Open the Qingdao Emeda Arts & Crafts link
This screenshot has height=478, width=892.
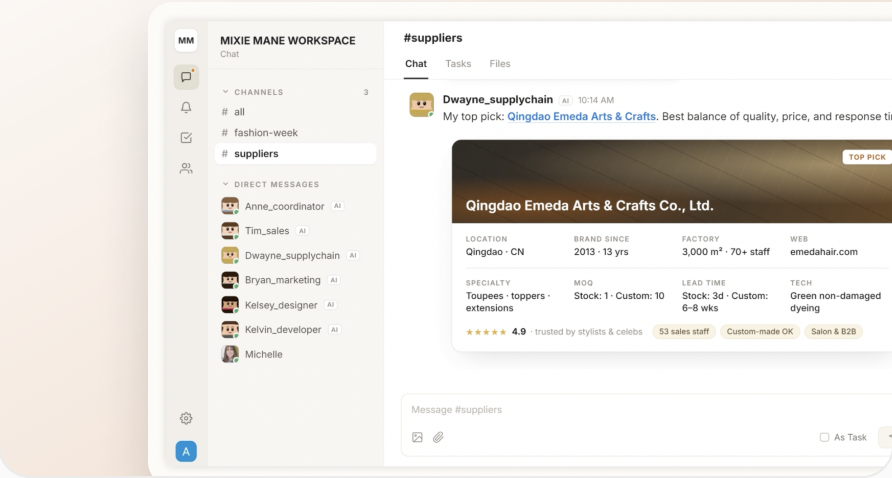581,116
